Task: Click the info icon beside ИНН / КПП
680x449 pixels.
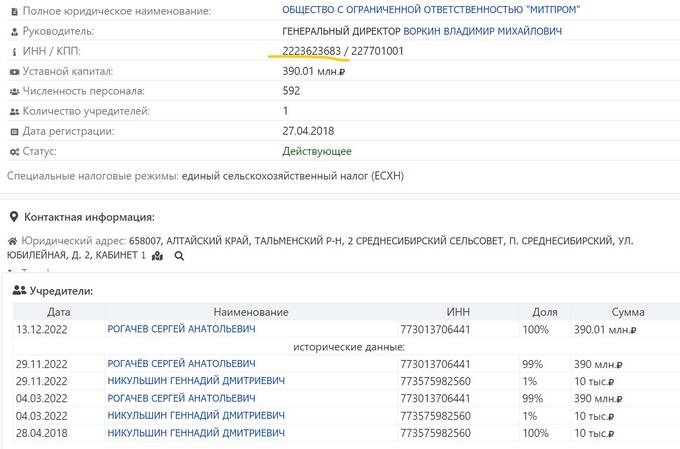Action: 12,51
